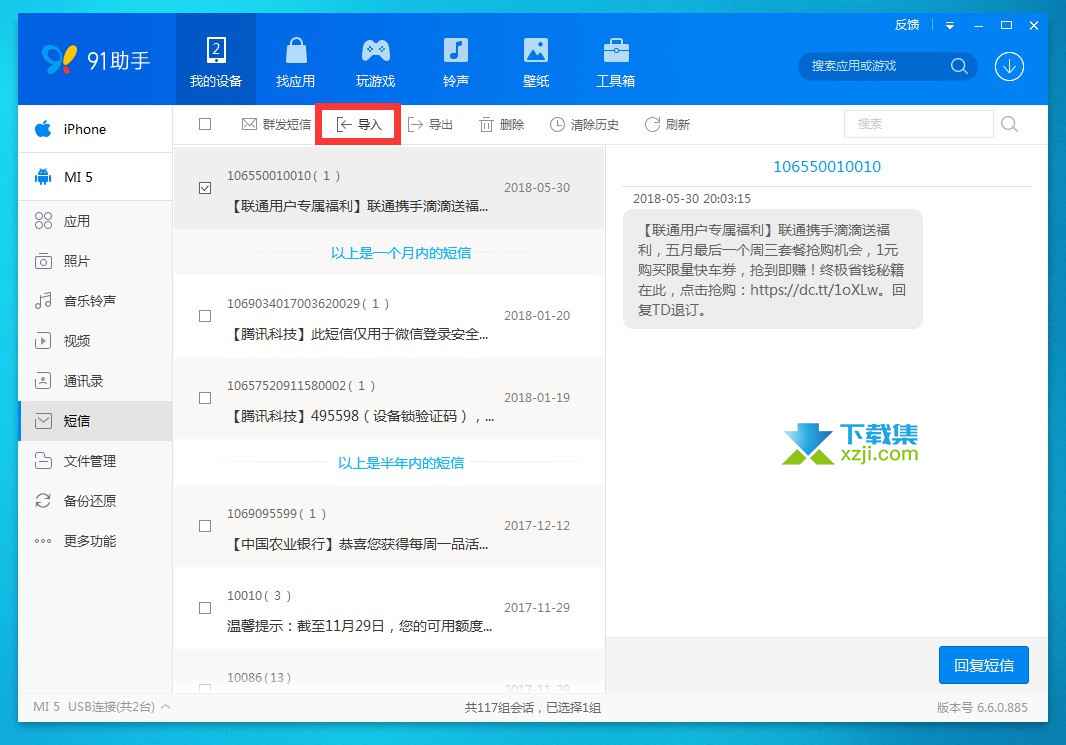Open the 找应用 store tab
Image resolution: width=1066 pixels, height=745 pixels.
[296, 61]
